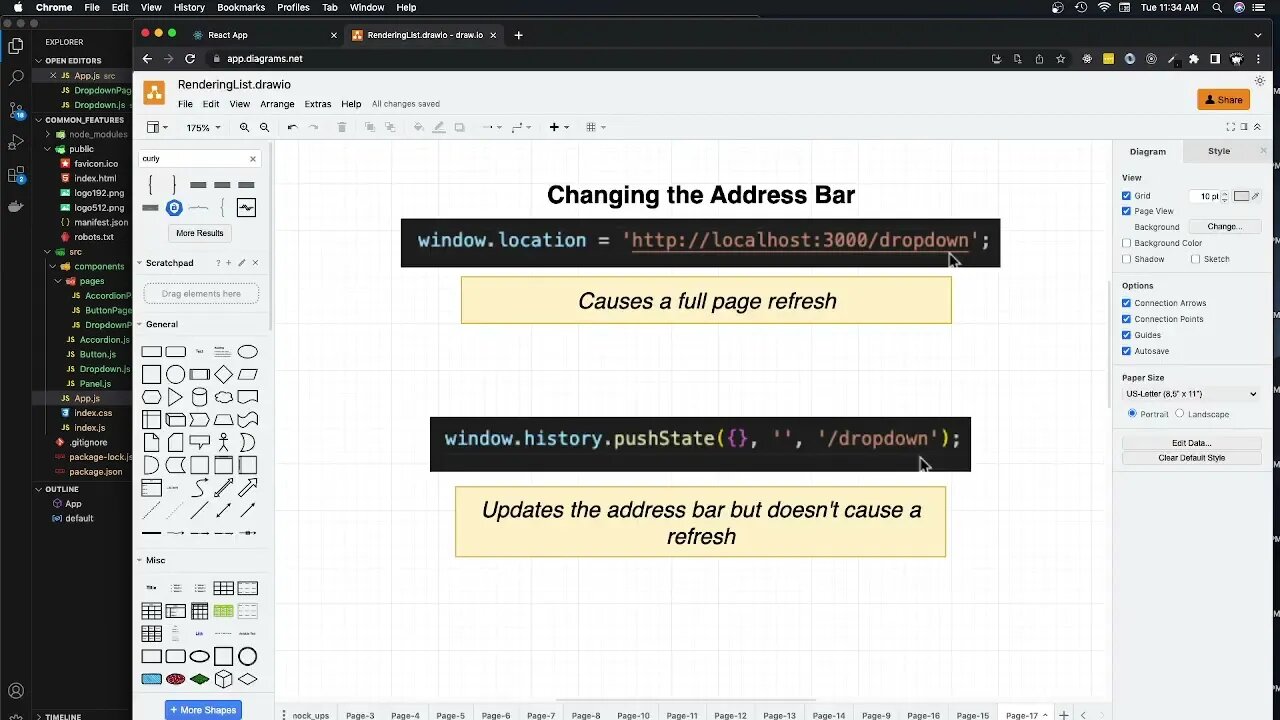Click the zoom in magnifier icon
The image size is (1280, 720).
click(244, 127)
